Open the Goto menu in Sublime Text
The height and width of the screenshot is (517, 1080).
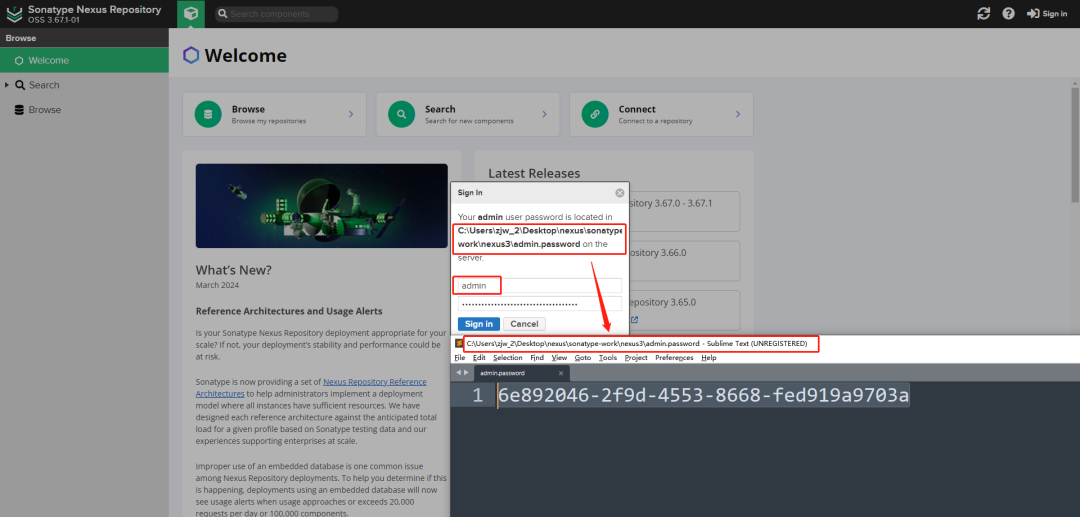[x=583, y=358]
